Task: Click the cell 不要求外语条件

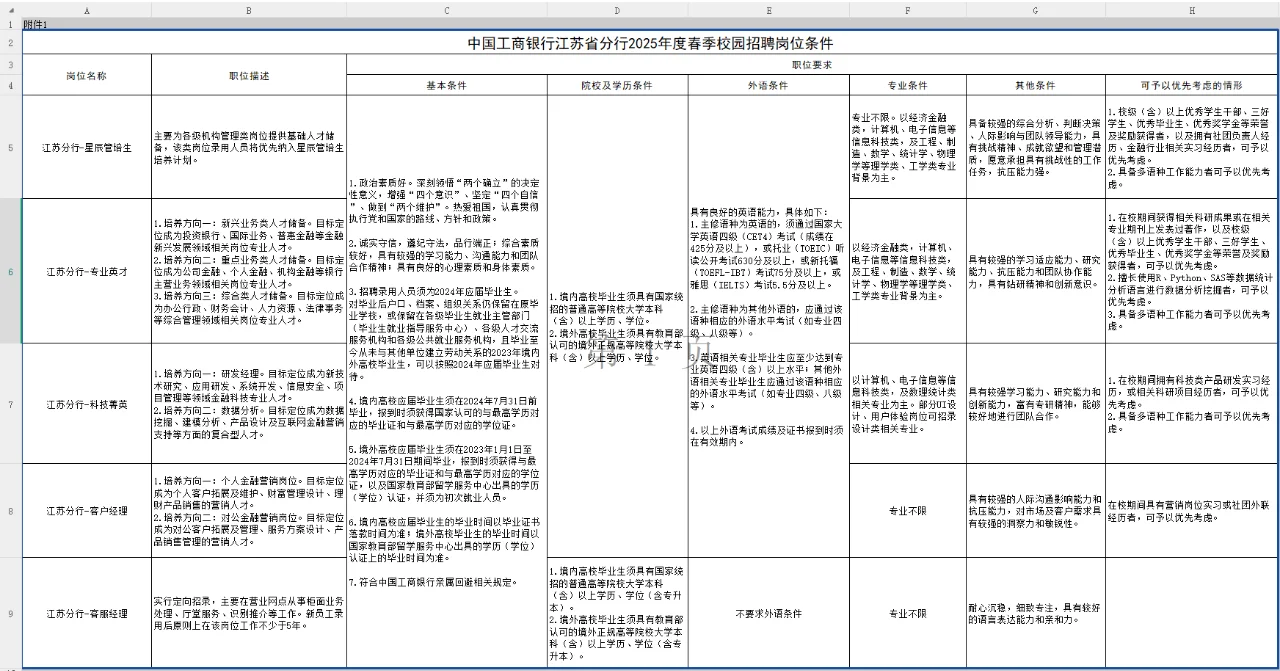Action: pyautogui.click(x=768, y=612)
